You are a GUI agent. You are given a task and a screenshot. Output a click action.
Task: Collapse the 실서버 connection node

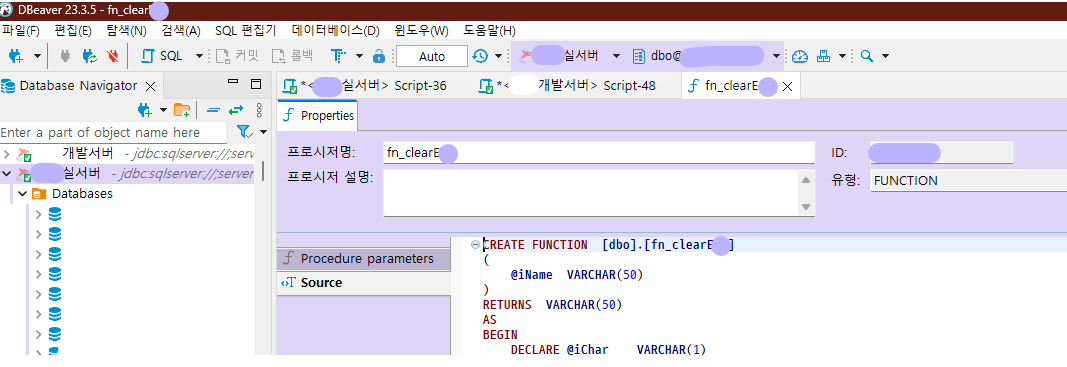coord(6,174)
